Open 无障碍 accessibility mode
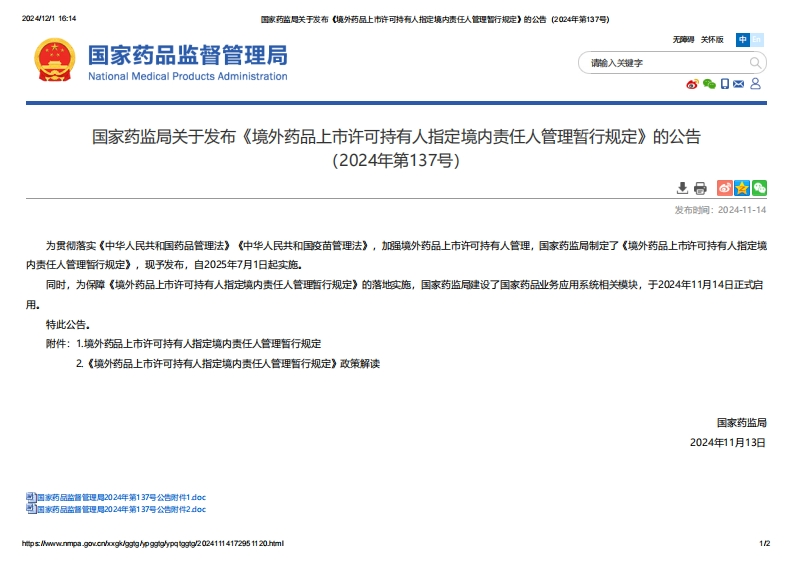This screenshot has height=561, width=793. (x=683, y=40)
